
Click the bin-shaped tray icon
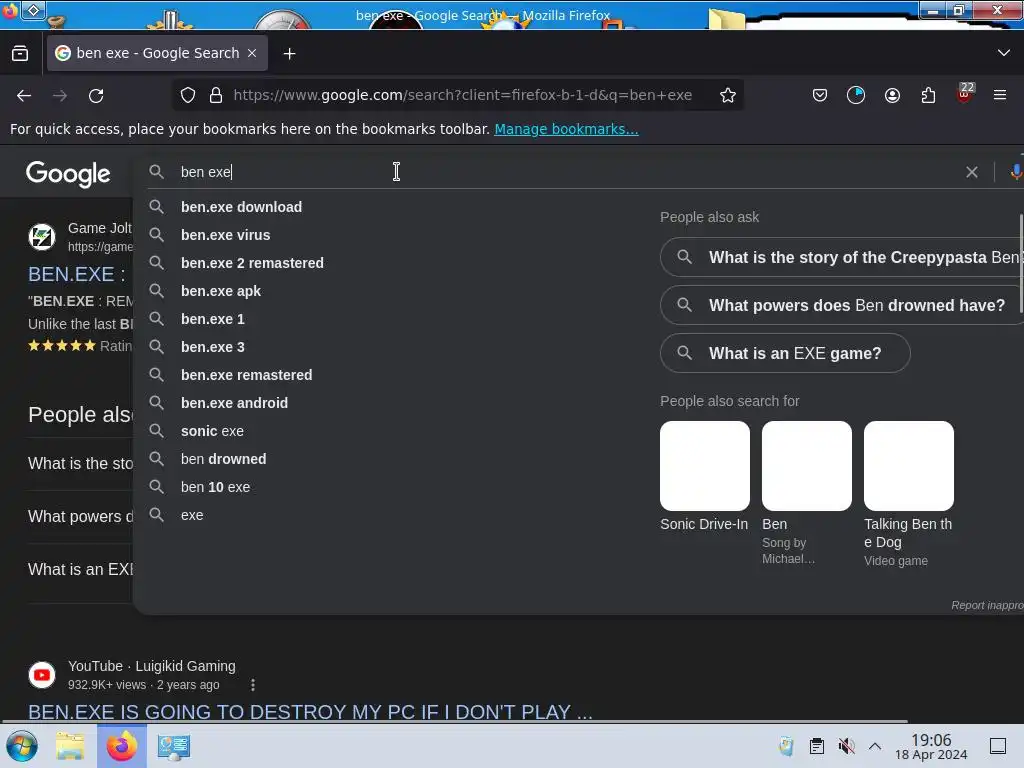coord(786,746)
